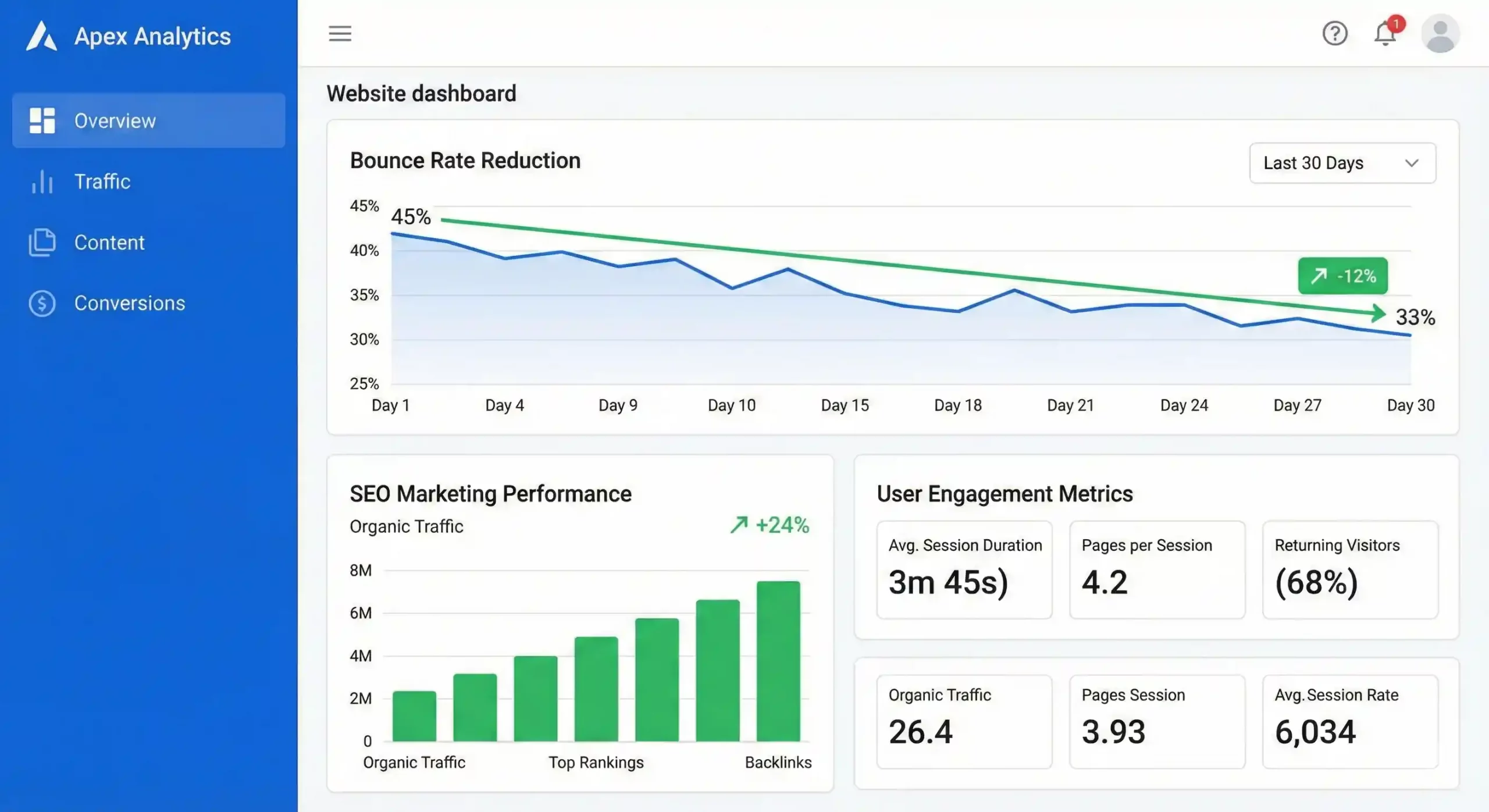Click the Content pages icon
Image resolution: width=1489 pixels, height=812 pixels.
pyautogui.click(x=42, y=243)
